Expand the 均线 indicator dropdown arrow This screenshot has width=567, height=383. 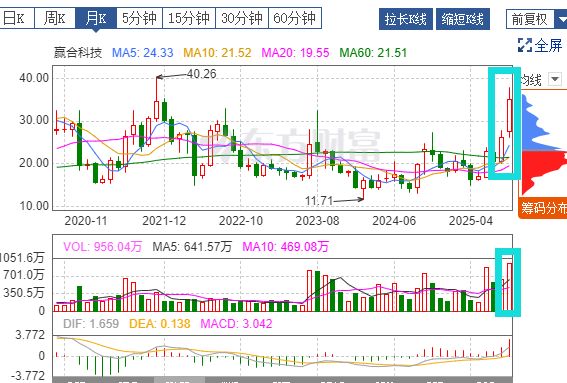555,79
